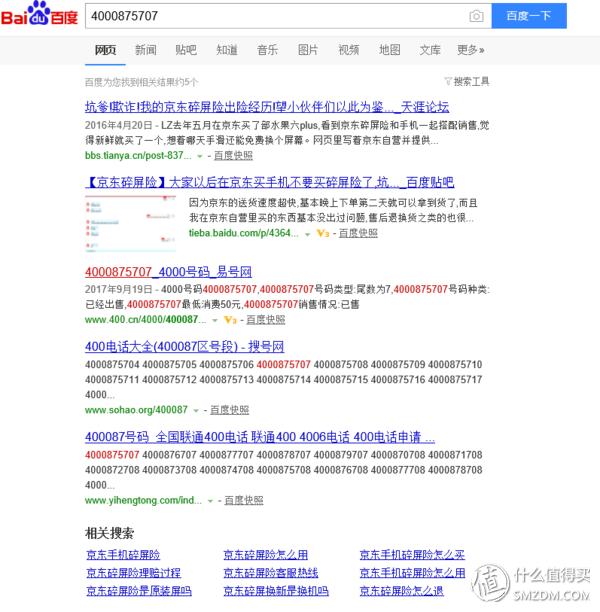Image resolution: width=600 pixels, height=612 pixels.
Task: Search related term 京东手机碎屏险怎么用
Action: coord(412,573)
